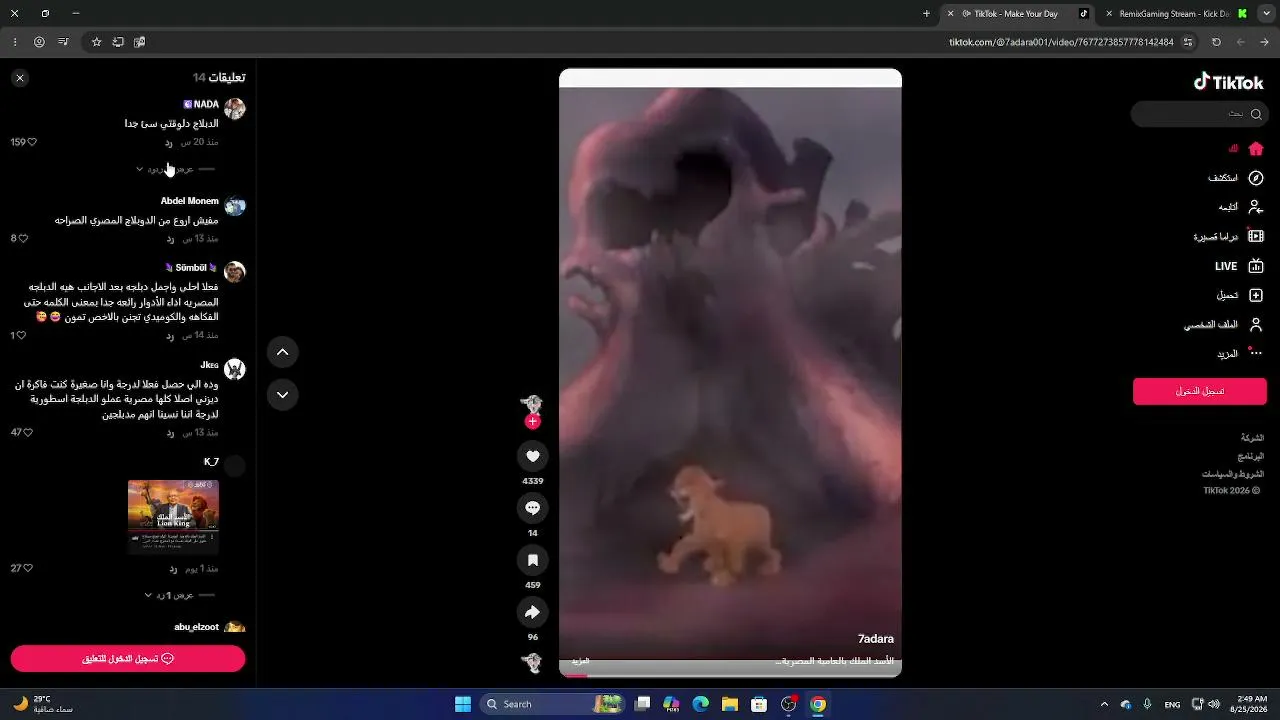
Task: Open the profile person icon in sidebar
Action: click(1256, 325)
